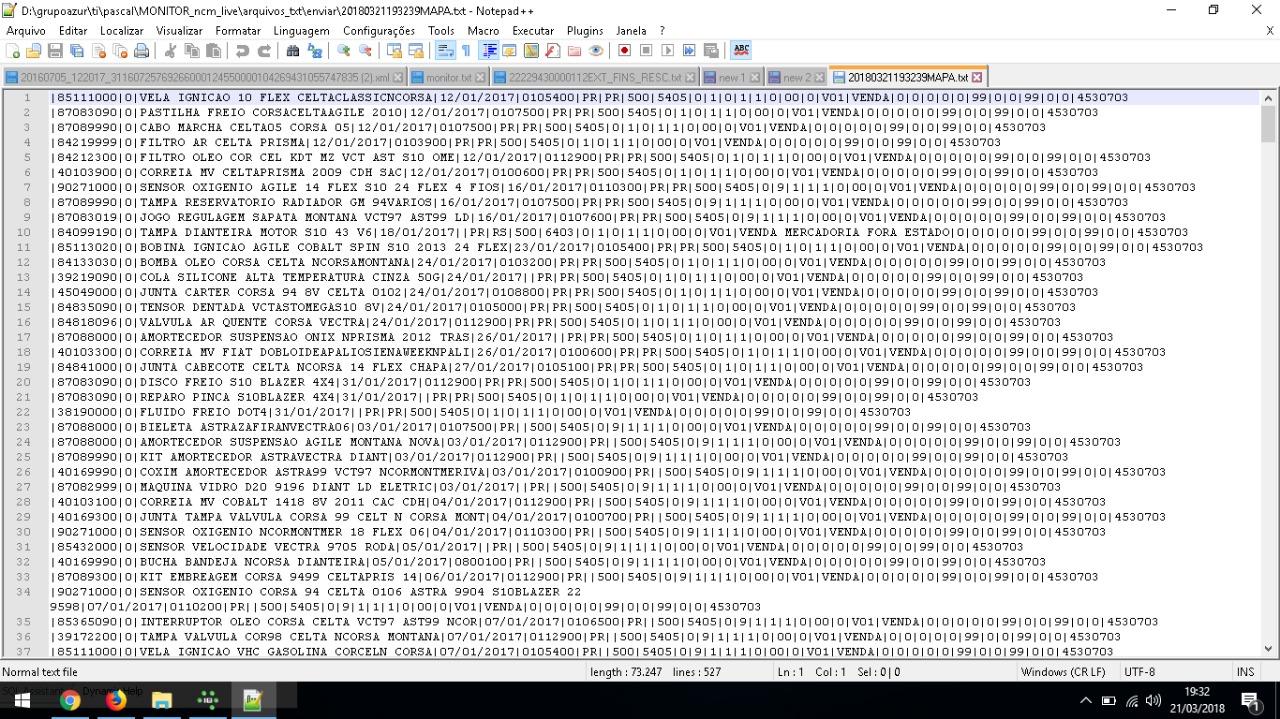Click Run Macro Multiple Times icon

pos(689,51)
